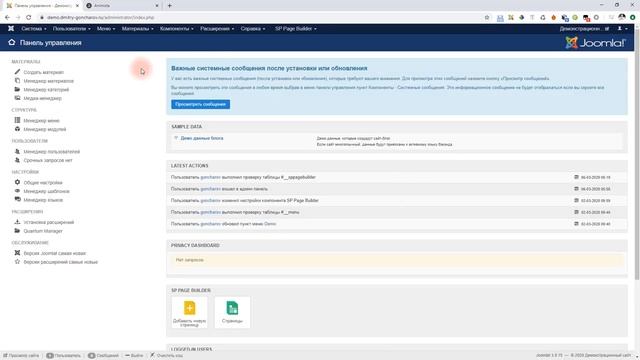Open the SP Page Builder dropdown menu
This screenshot has width=640, height=360.
click(x=296, y=29)
